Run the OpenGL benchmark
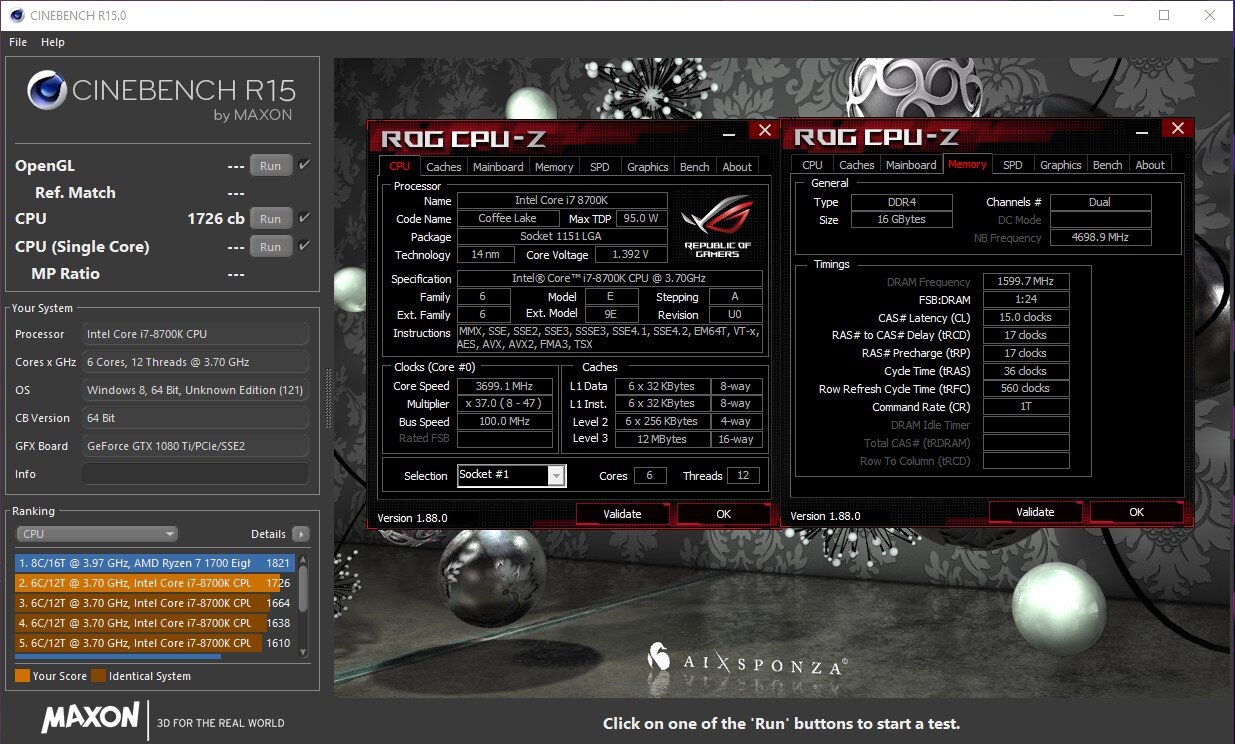 tap(271, 166)
